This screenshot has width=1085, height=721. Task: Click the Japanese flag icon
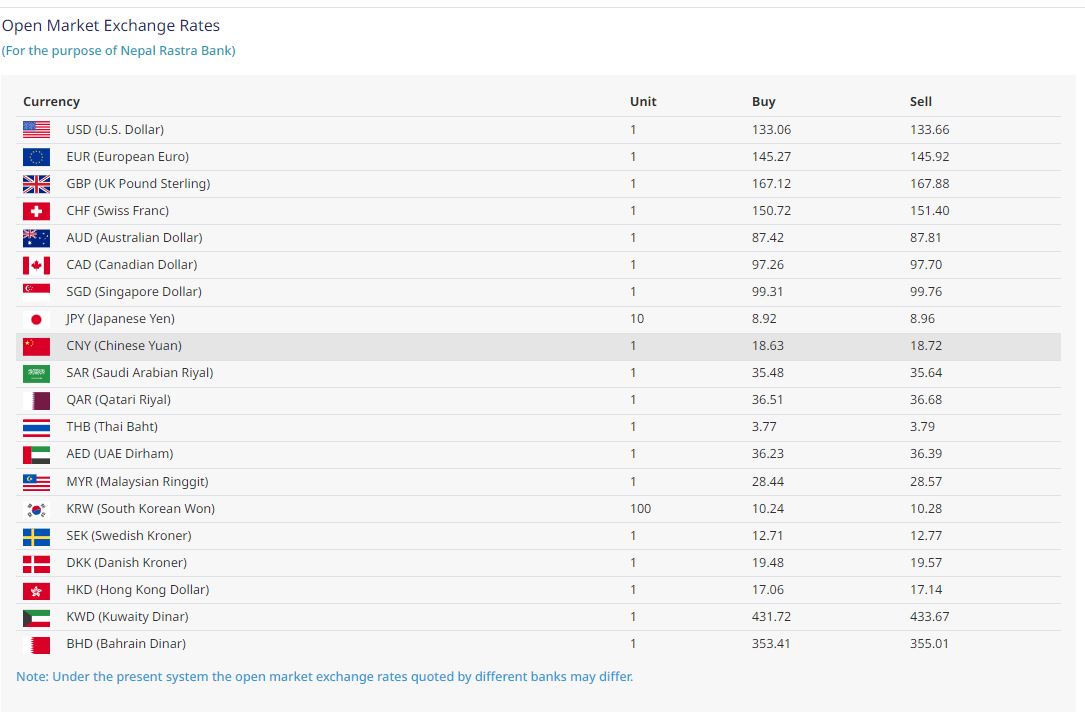pyautogui.click(x=36, y=319)
